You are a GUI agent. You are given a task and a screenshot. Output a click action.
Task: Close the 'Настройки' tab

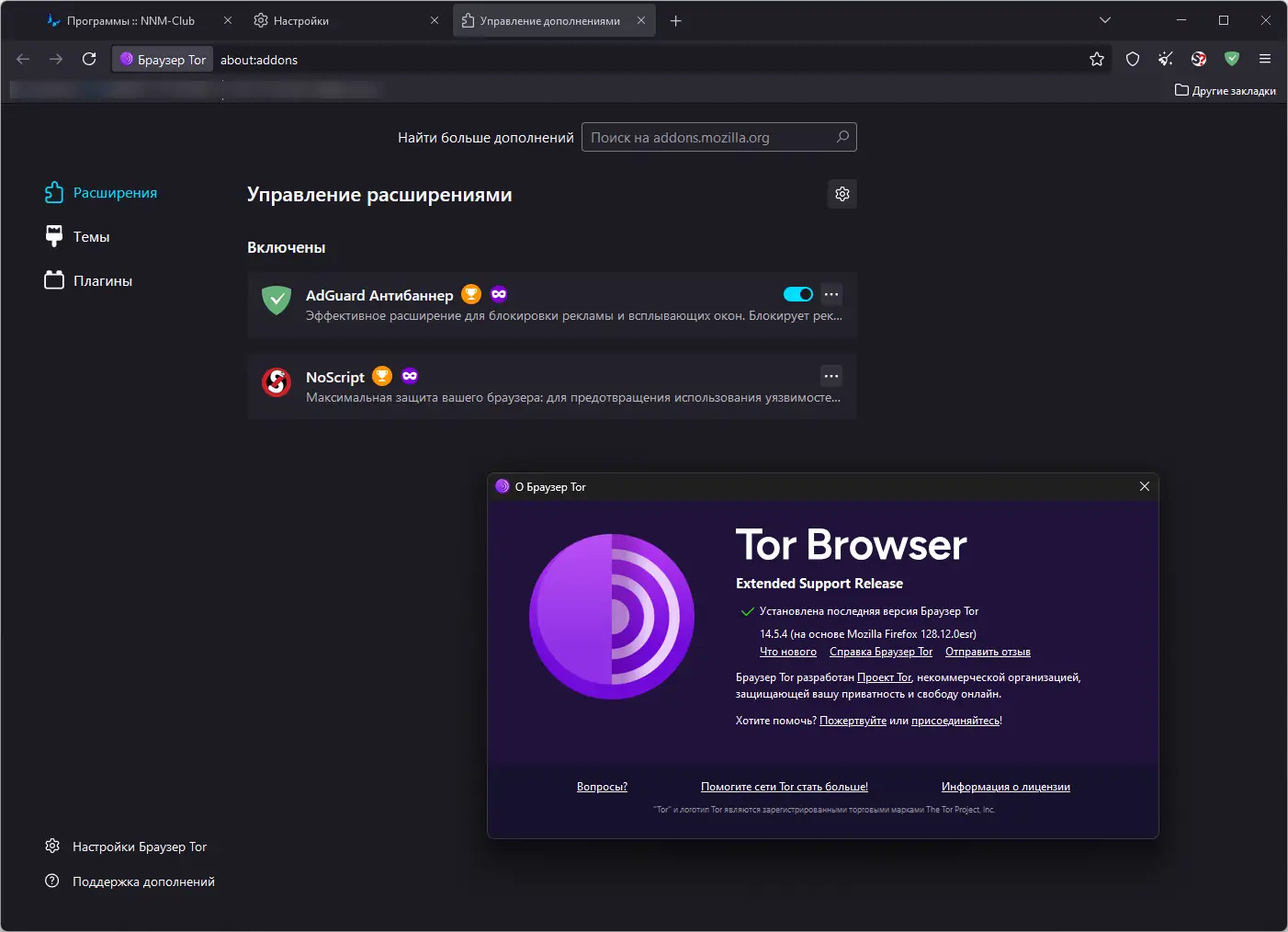coord(435,20)
